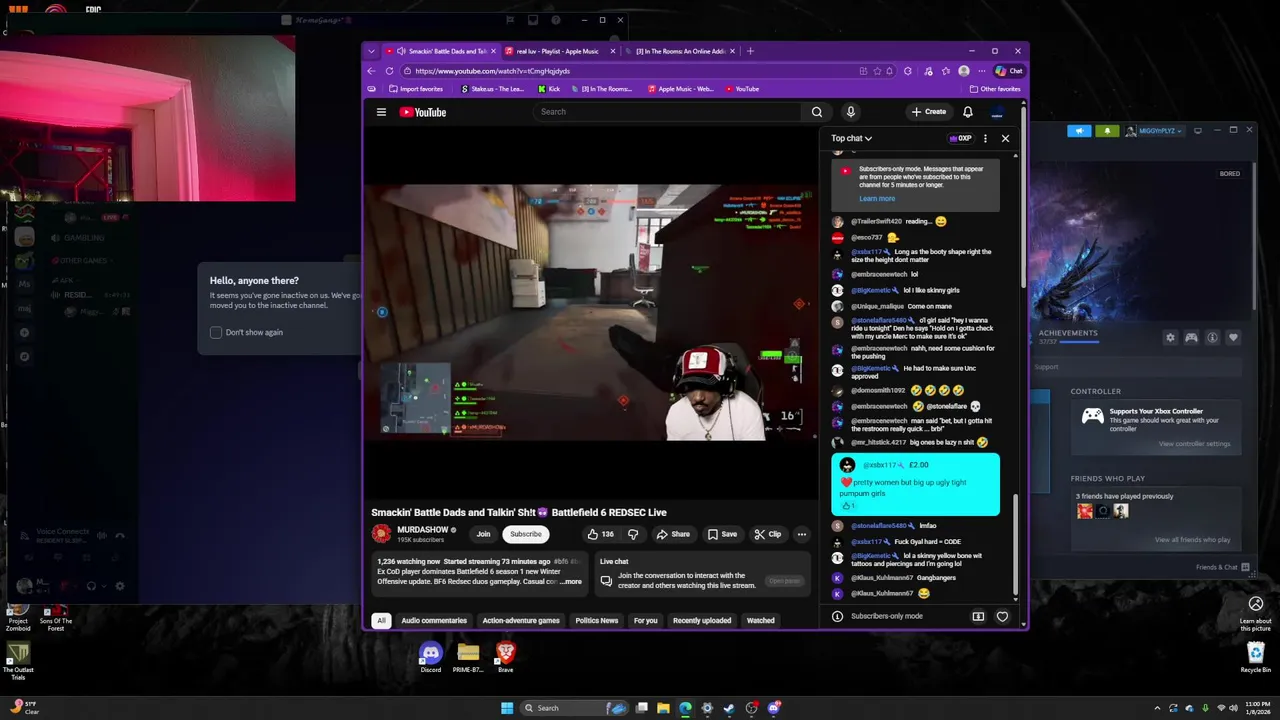Open MURDASHOW channel avatar
1280x720 pixels.
pyautogui.click(x=381, y=534)
